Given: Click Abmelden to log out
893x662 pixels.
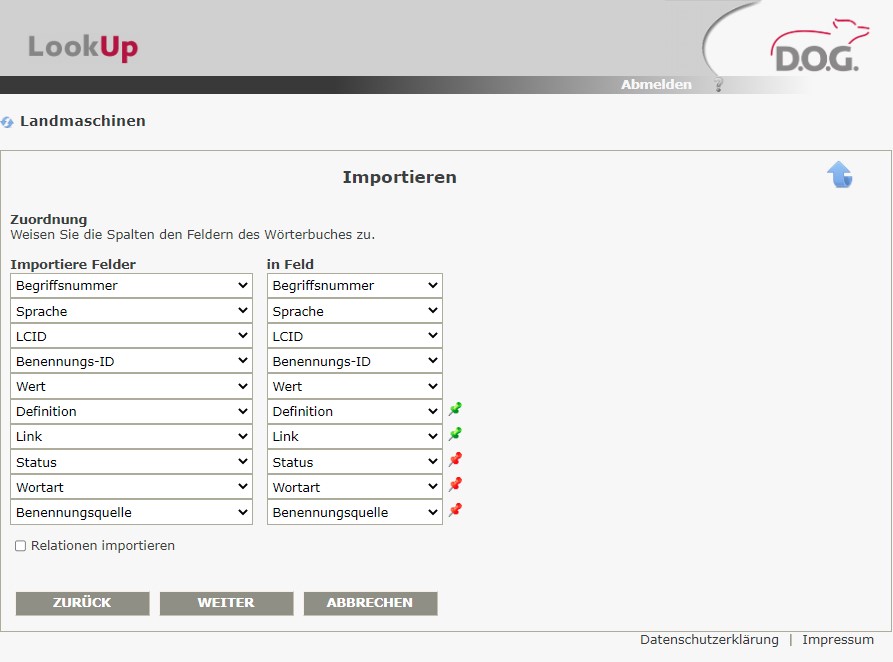Looking at the screenshot, I should tap(656, 85).
